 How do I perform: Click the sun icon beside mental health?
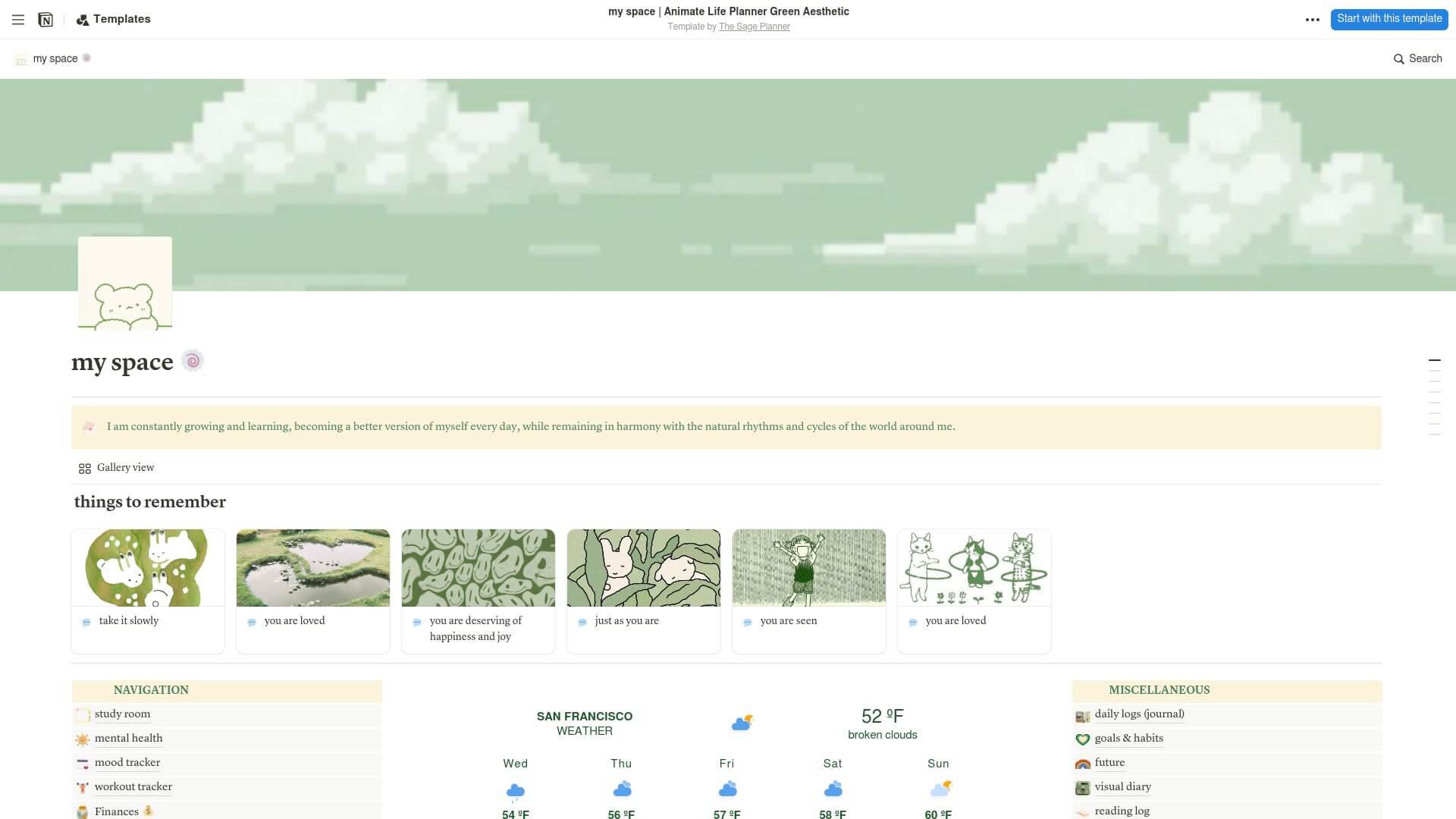[x=83, y=739]
